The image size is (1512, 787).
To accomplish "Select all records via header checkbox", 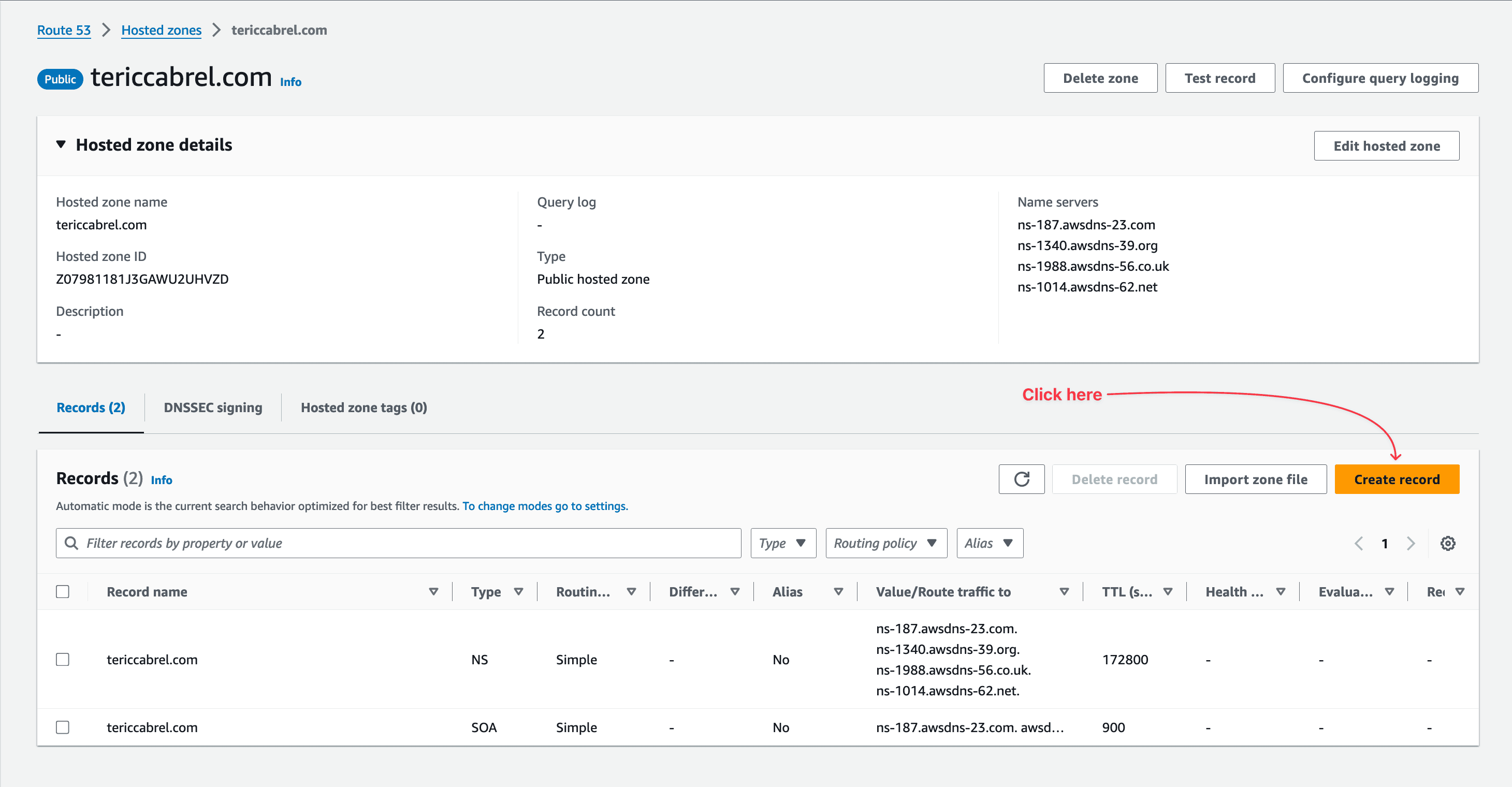I will pyautogui.click(x=63, y=592).
